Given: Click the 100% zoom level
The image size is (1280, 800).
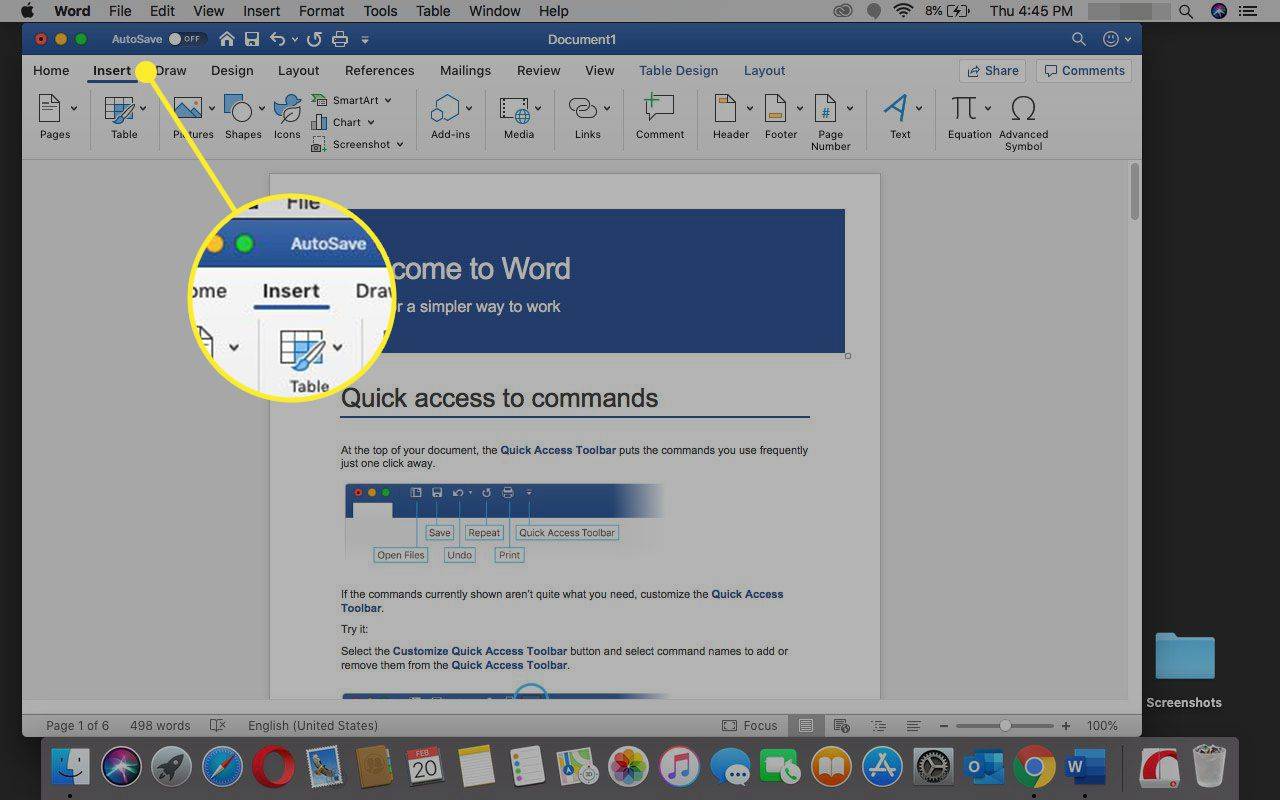Looking at the screenshot, I should tap(1102, 726).
